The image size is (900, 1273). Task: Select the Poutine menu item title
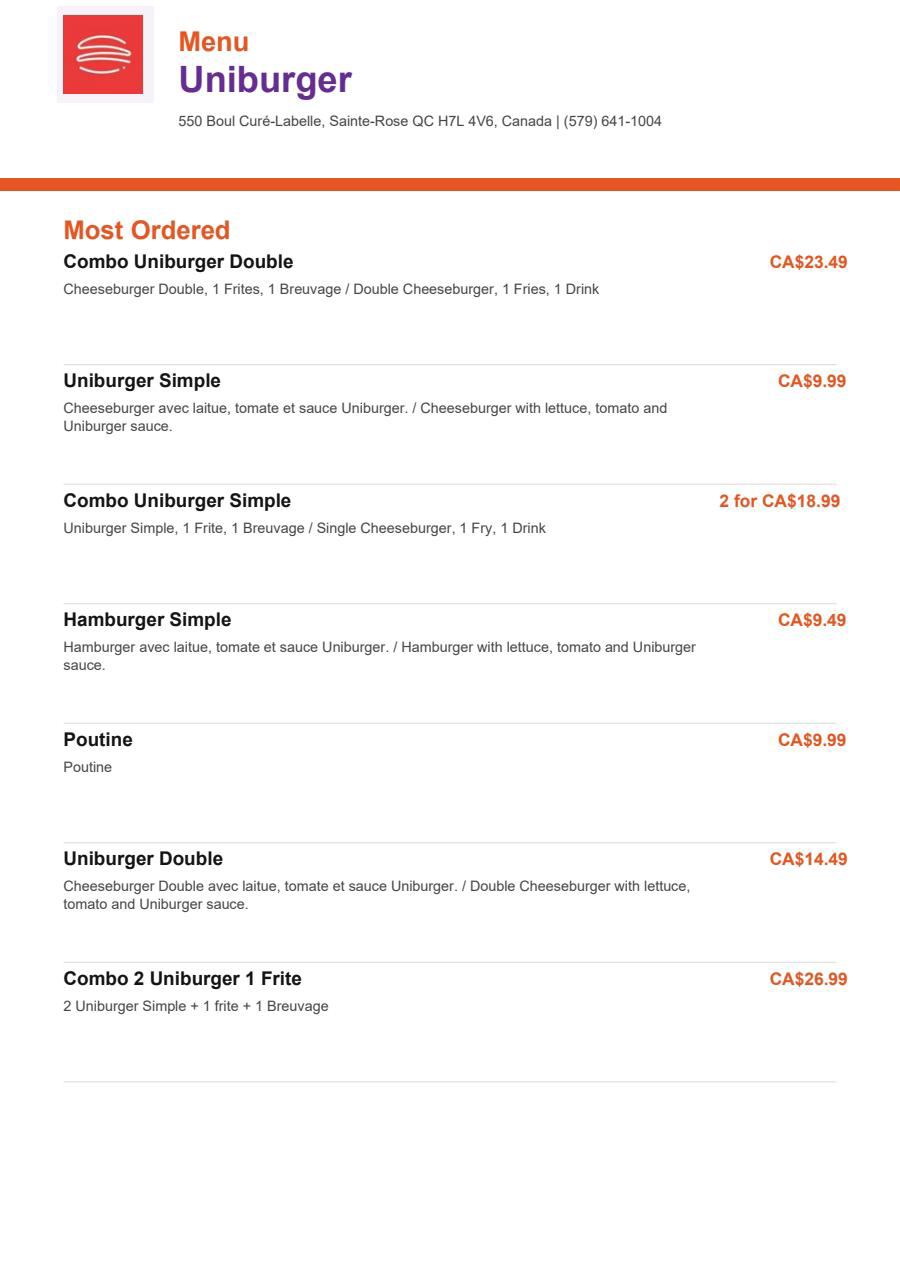coord(98,740)
